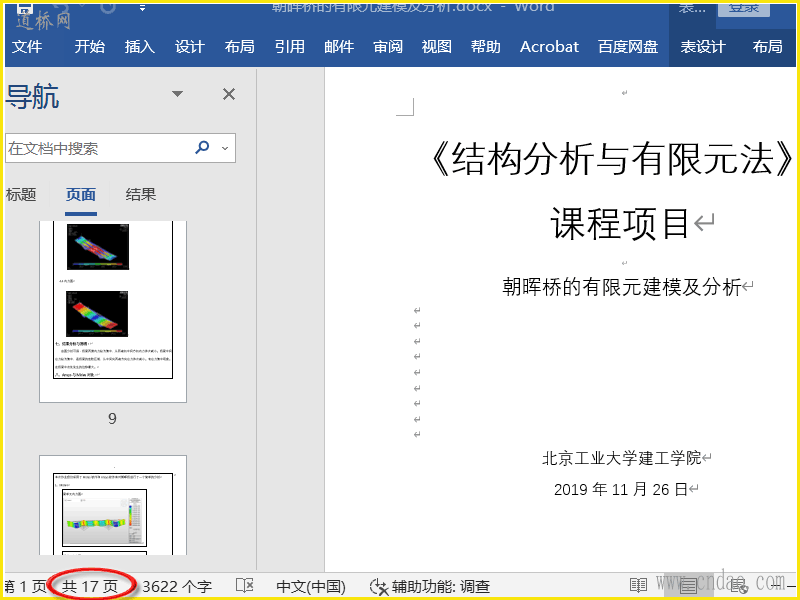Open the Acrobat ribbon tab
This screenshot has height=600, width=800.
[549, 47]
